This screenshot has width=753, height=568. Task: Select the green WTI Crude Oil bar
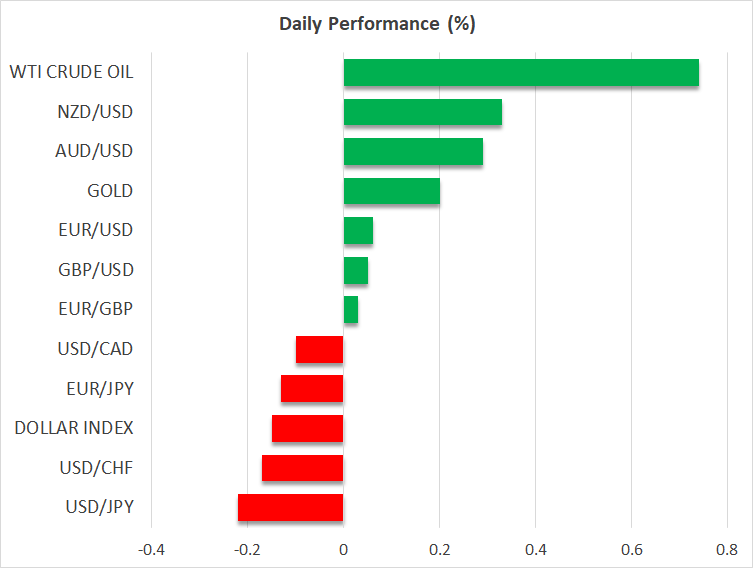pos(520,73)
